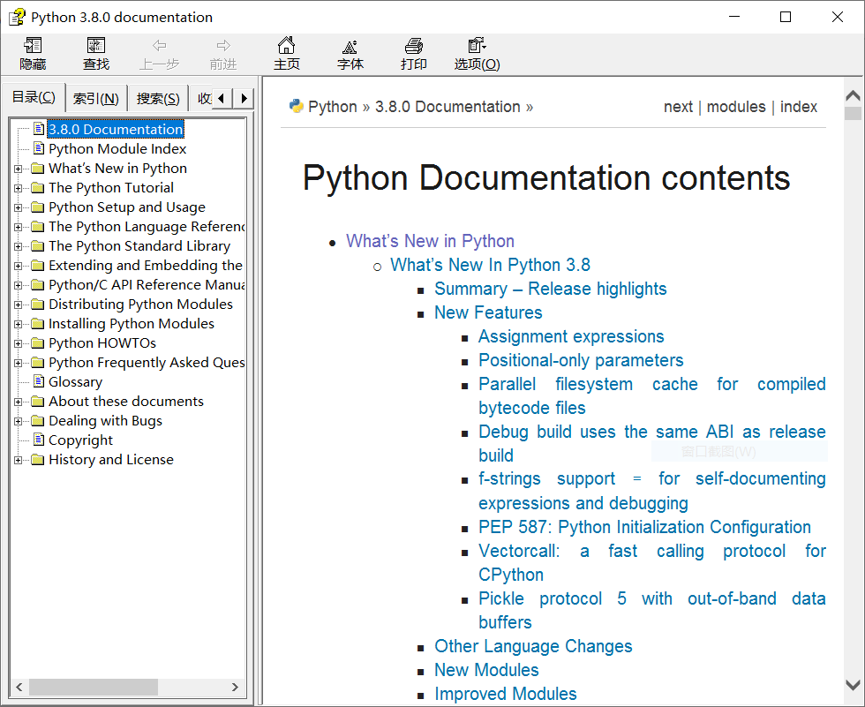The width and height of the screenshot is (865, 707).
Task: Click the 主页 (Home) toolbar icon
Action: (x=286, y=53)
